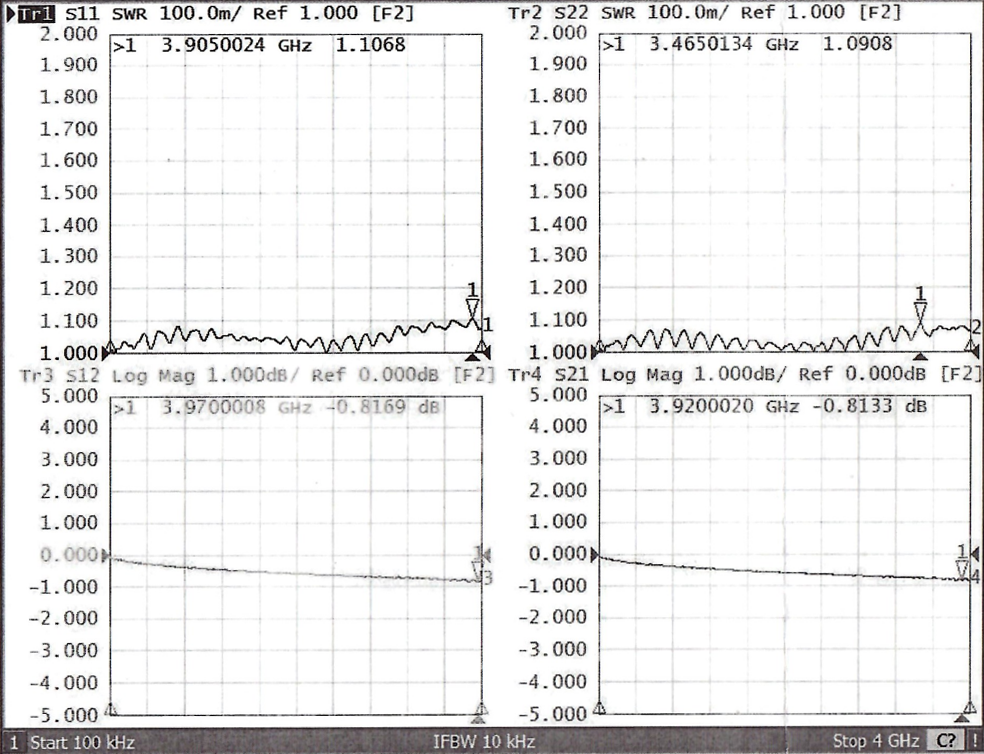Click the C? calibration status indicator
Image resolution: width=984 pixels, height=754 pixels.
click(944, 742)
